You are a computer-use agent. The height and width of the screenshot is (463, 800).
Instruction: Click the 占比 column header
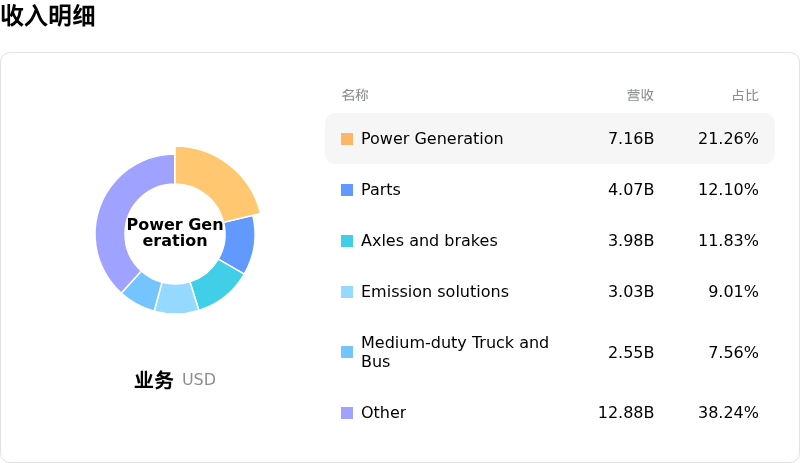(745, 95)
